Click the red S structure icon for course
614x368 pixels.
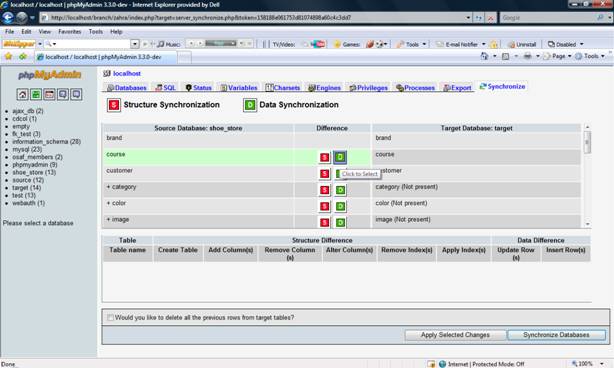(x=324, y=157)
